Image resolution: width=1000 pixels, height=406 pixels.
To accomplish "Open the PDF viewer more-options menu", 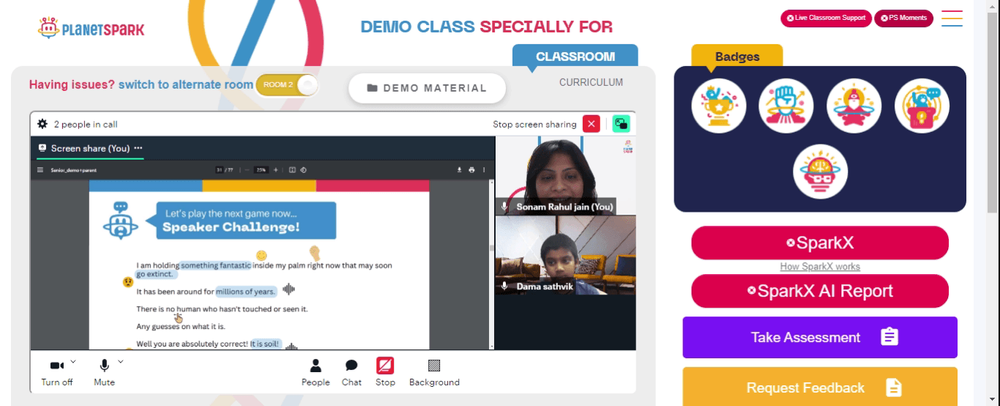I will 484,170.
